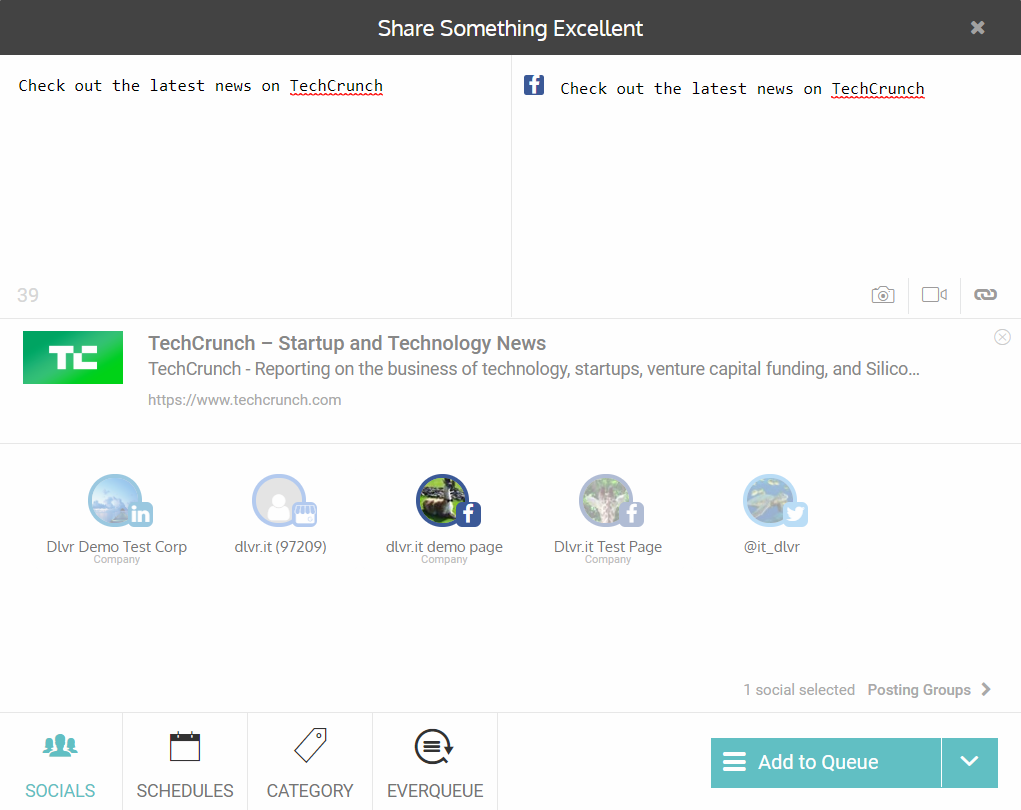This screenshot has width=1021, height=810.
Task: Deselect the dlvr.it demo page Facebook account
Action: point(445,501)
